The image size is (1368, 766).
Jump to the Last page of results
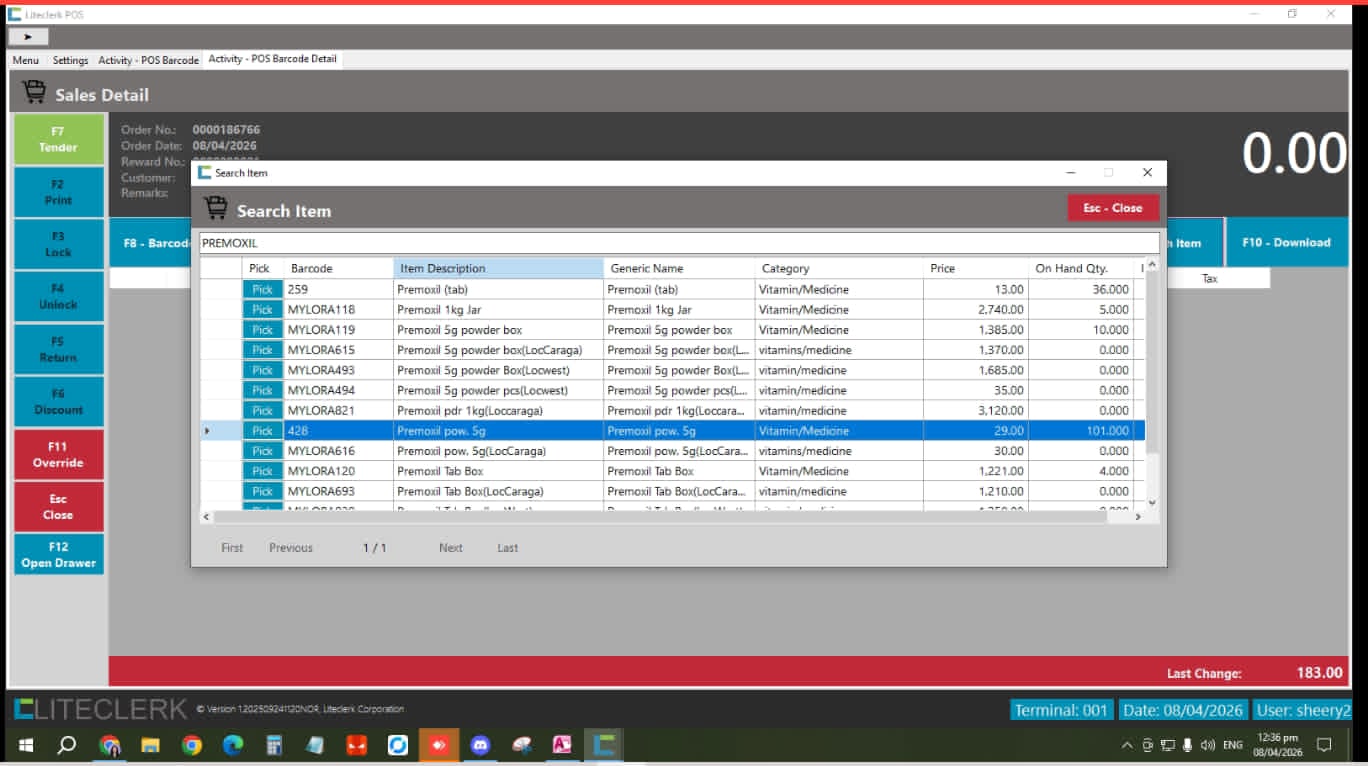click(508, 548)
